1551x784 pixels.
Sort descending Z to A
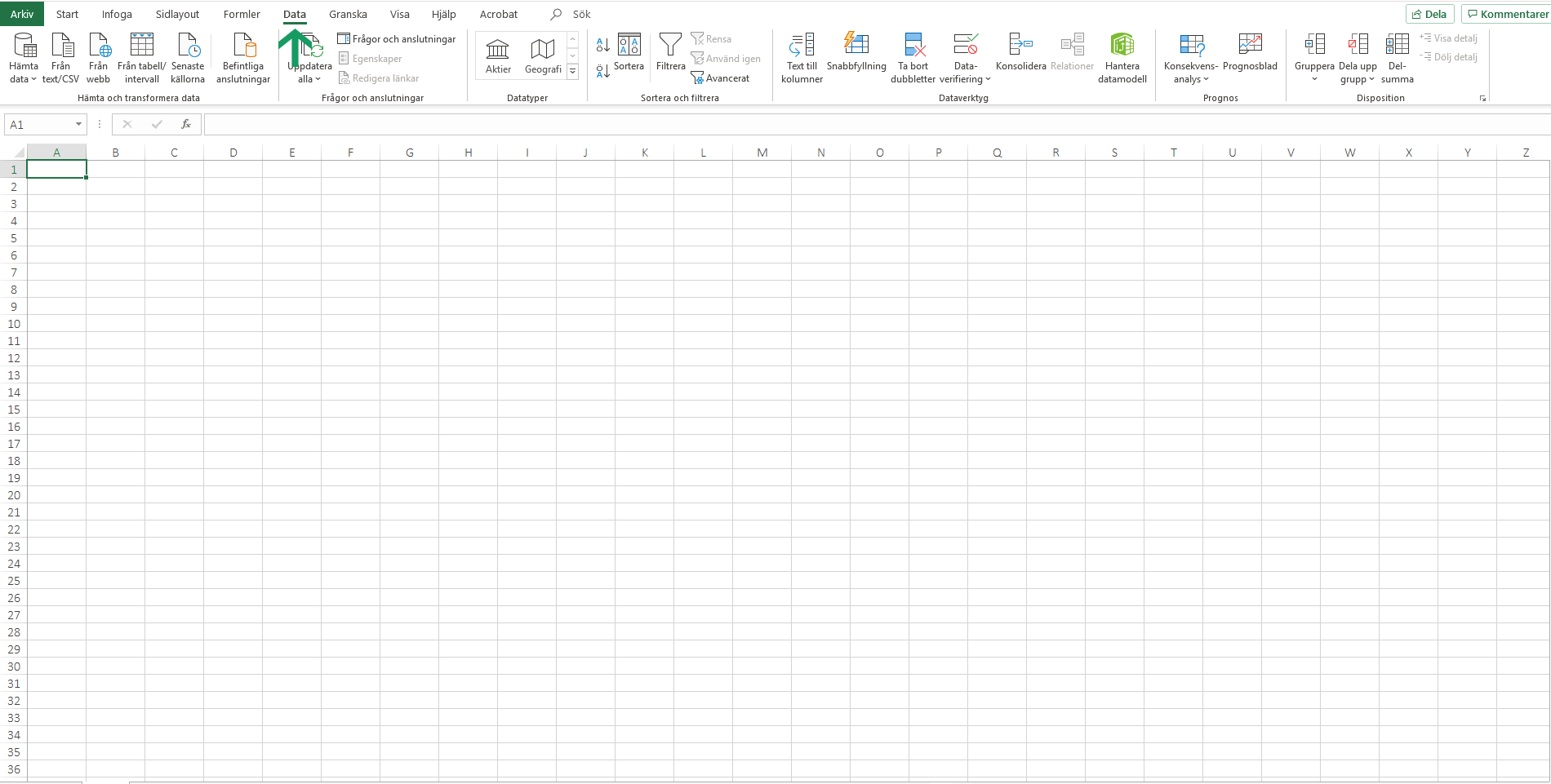pyautogui.click(x=602, y=71)
